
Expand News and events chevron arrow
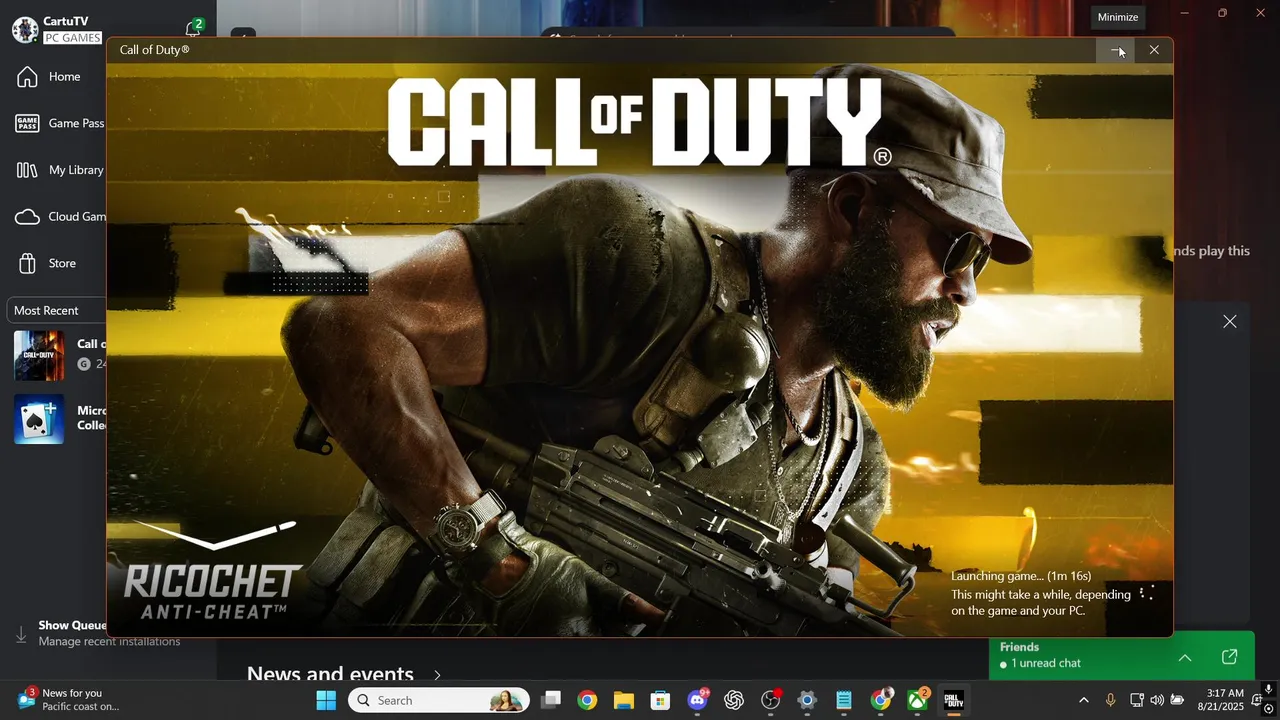pyautogui.click(x=437, y=675)
